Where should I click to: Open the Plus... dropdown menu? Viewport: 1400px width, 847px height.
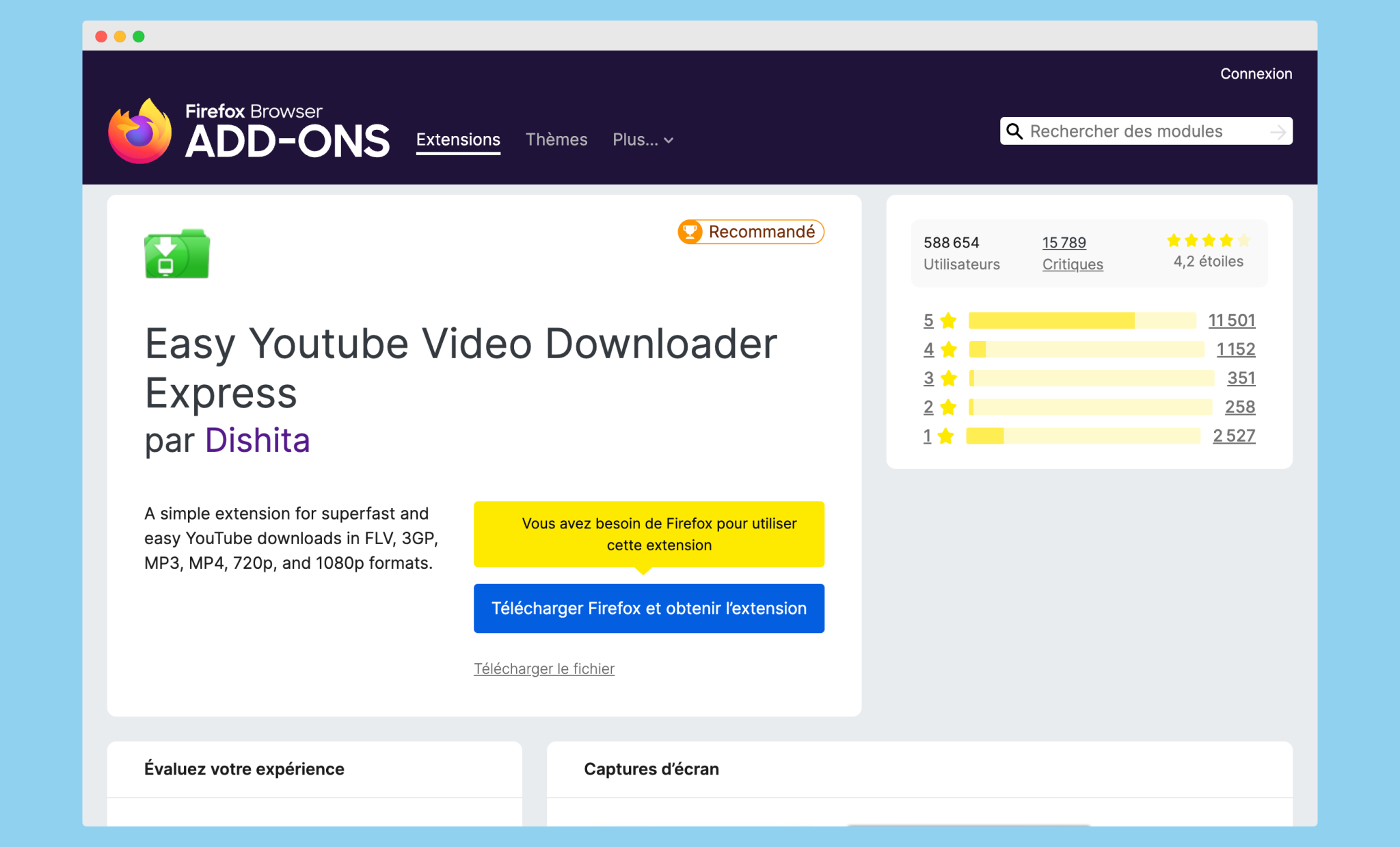point(642,139)
